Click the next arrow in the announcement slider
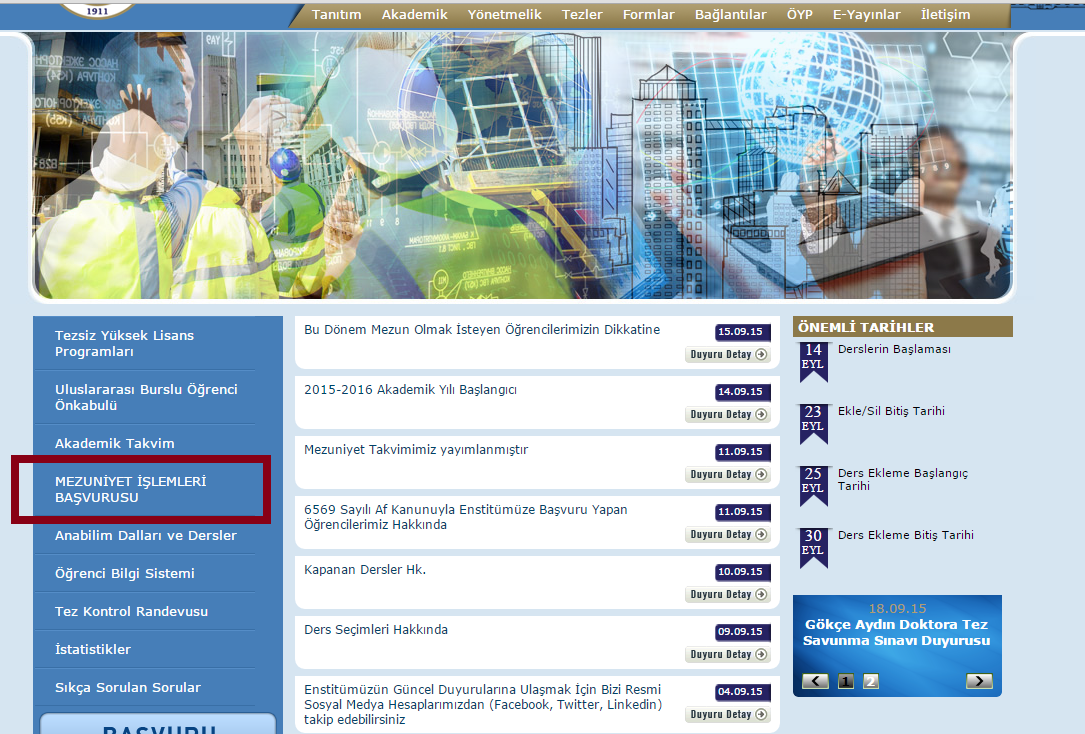Screen dimensions: 1085x734 [x=978, y=681]
